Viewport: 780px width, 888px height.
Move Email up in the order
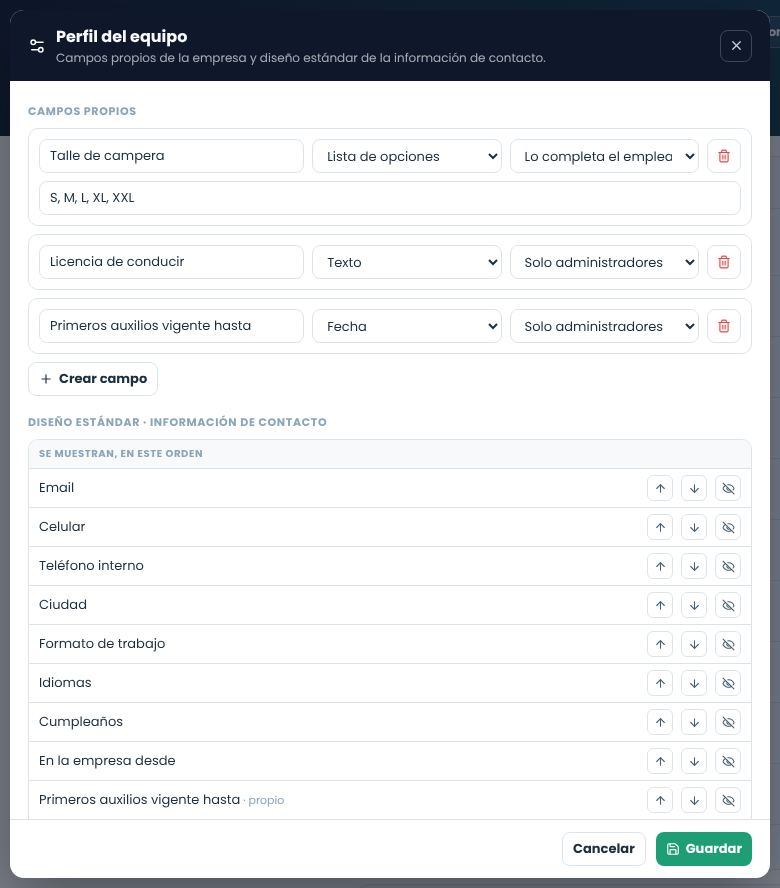coord(660,488)
